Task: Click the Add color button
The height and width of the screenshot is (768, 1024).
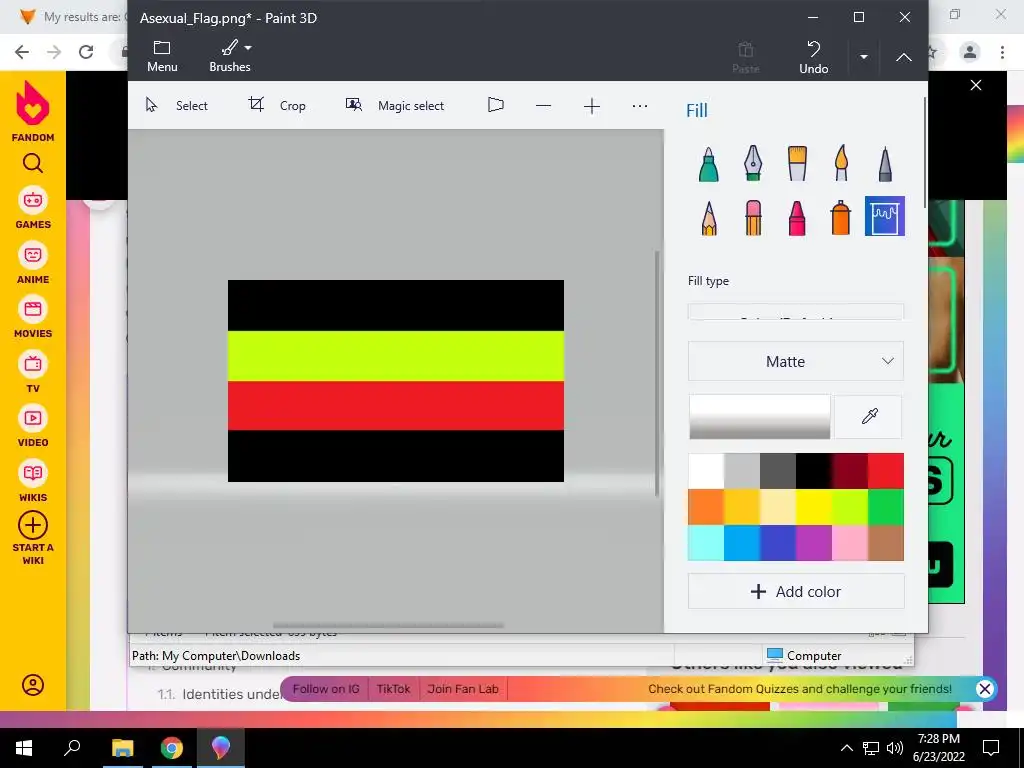Action: coord(795,591)
